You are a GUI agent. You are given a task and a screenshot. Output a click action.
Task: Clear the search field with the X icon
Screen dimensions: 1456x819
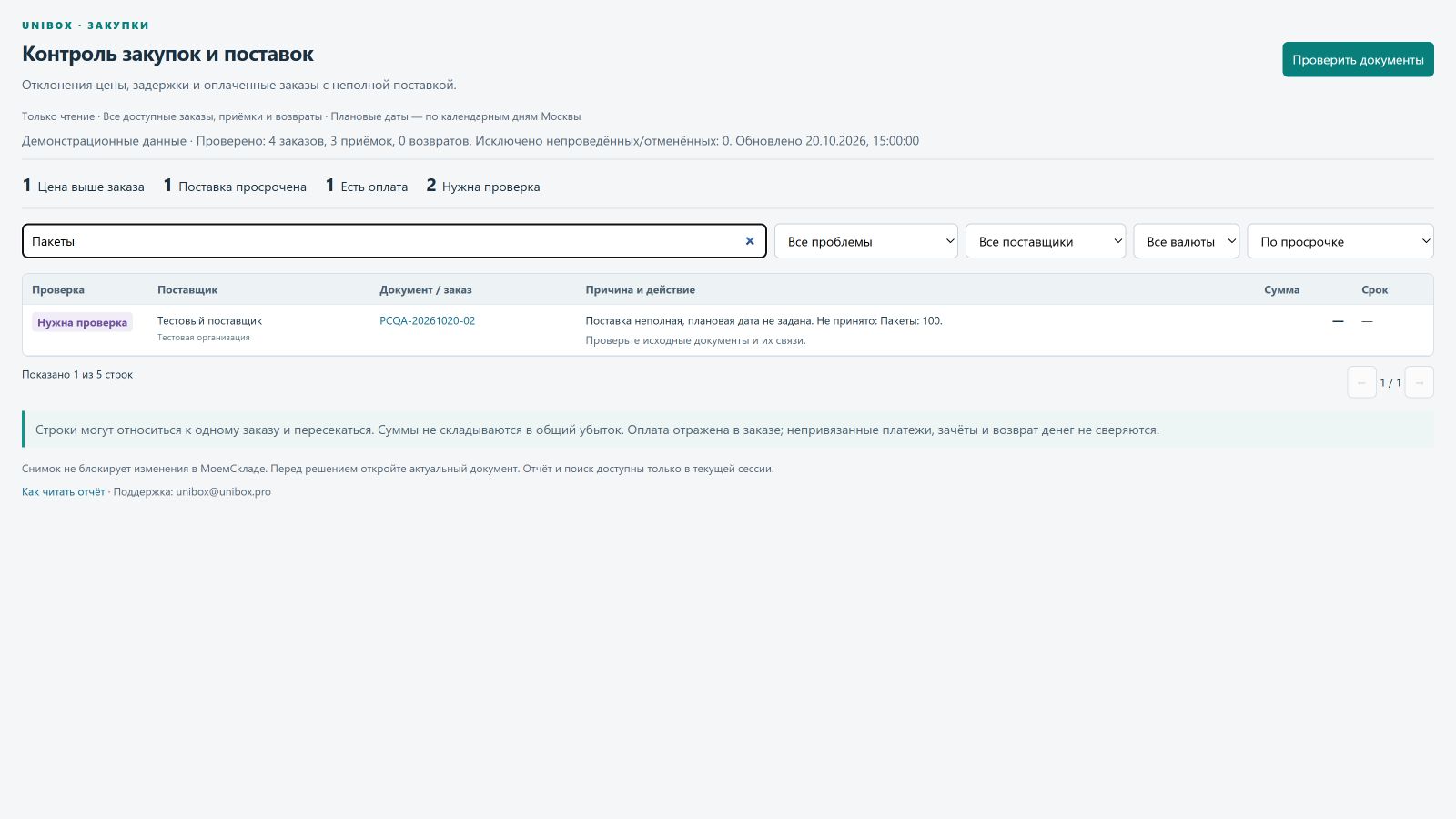750,241
